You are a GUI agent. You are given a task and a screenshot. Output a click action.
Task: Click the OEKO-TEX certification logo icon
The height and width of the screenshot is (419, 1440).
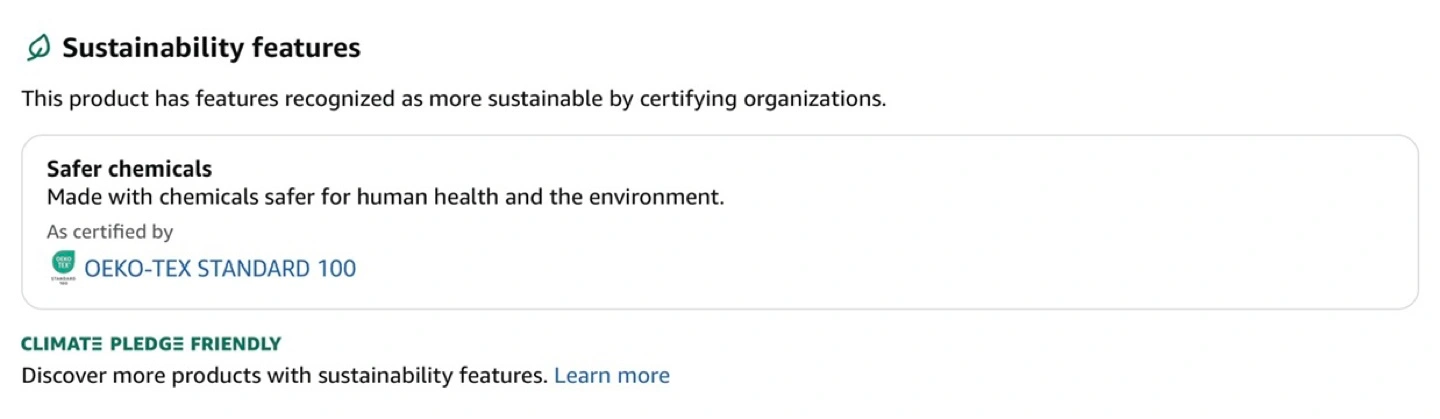[x=62, y=267]
